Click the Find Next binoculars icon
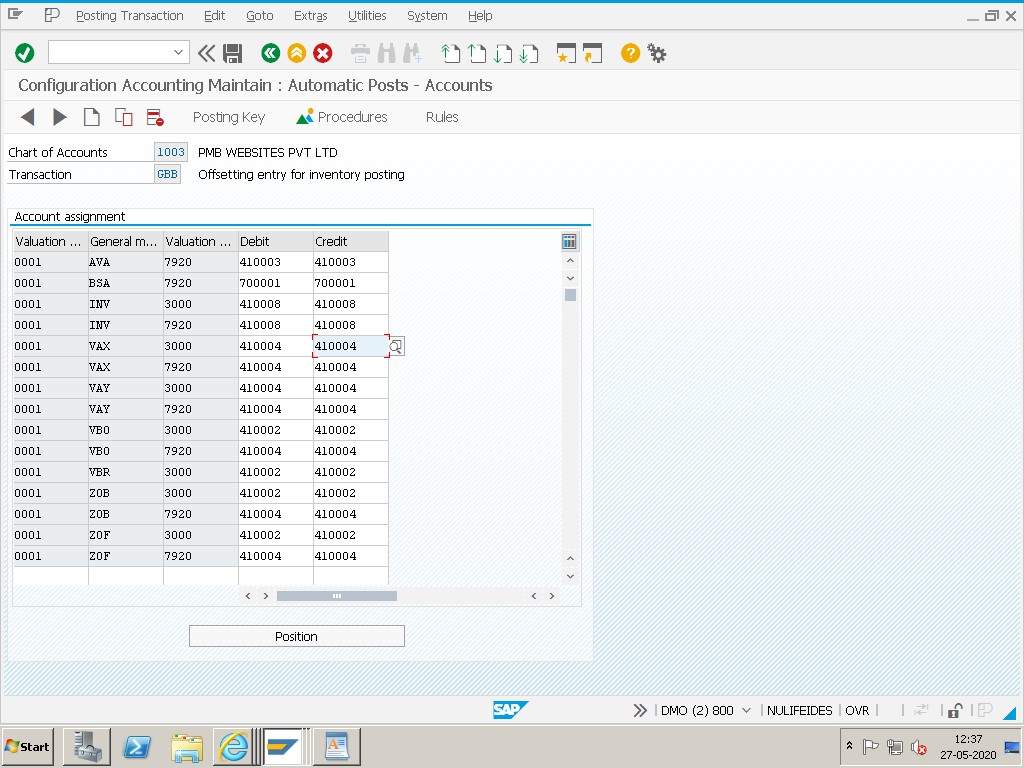The image size is (1024, 768). [x=413, y=53]
